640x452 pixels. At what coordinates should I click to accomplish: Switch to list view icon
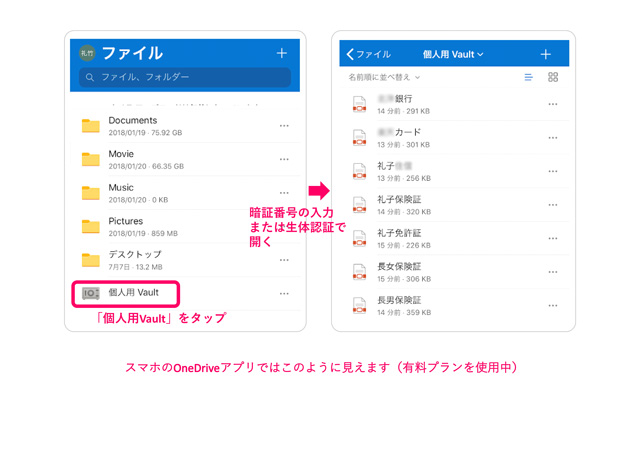529,77
